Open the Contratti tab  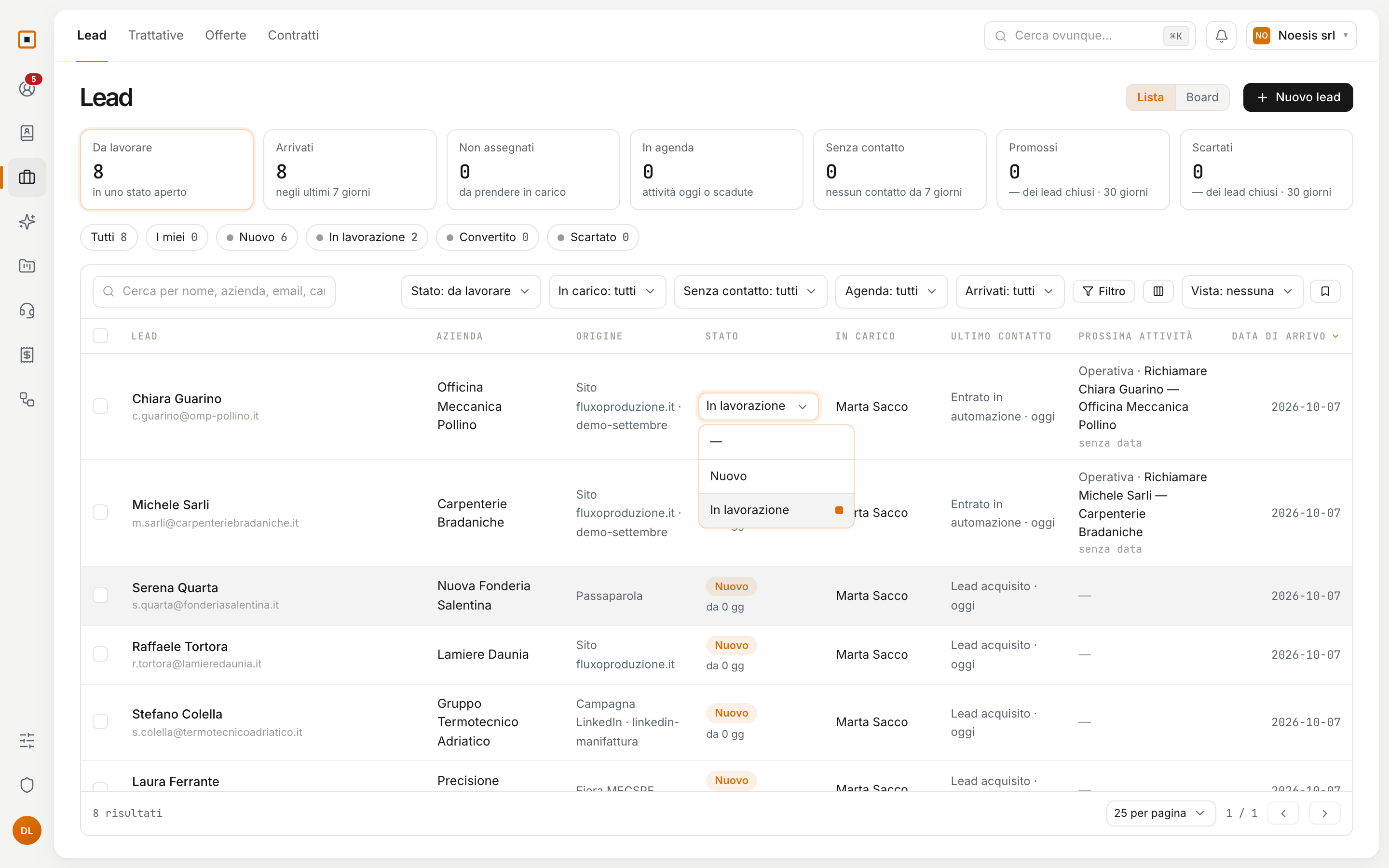pos(293,35)
